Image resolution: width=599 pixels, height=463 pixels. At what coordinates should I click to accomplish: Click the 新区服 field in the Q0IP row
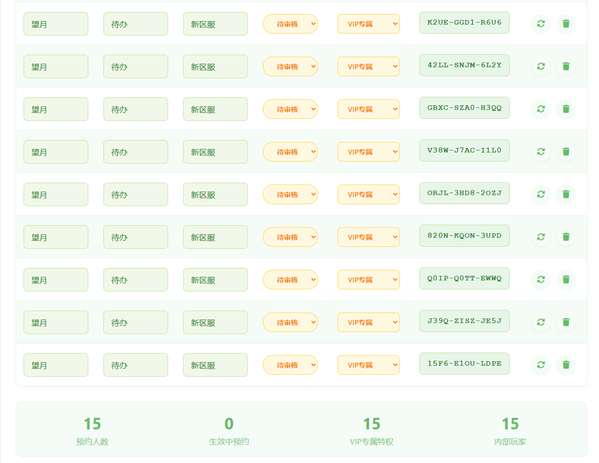(215, 280)
